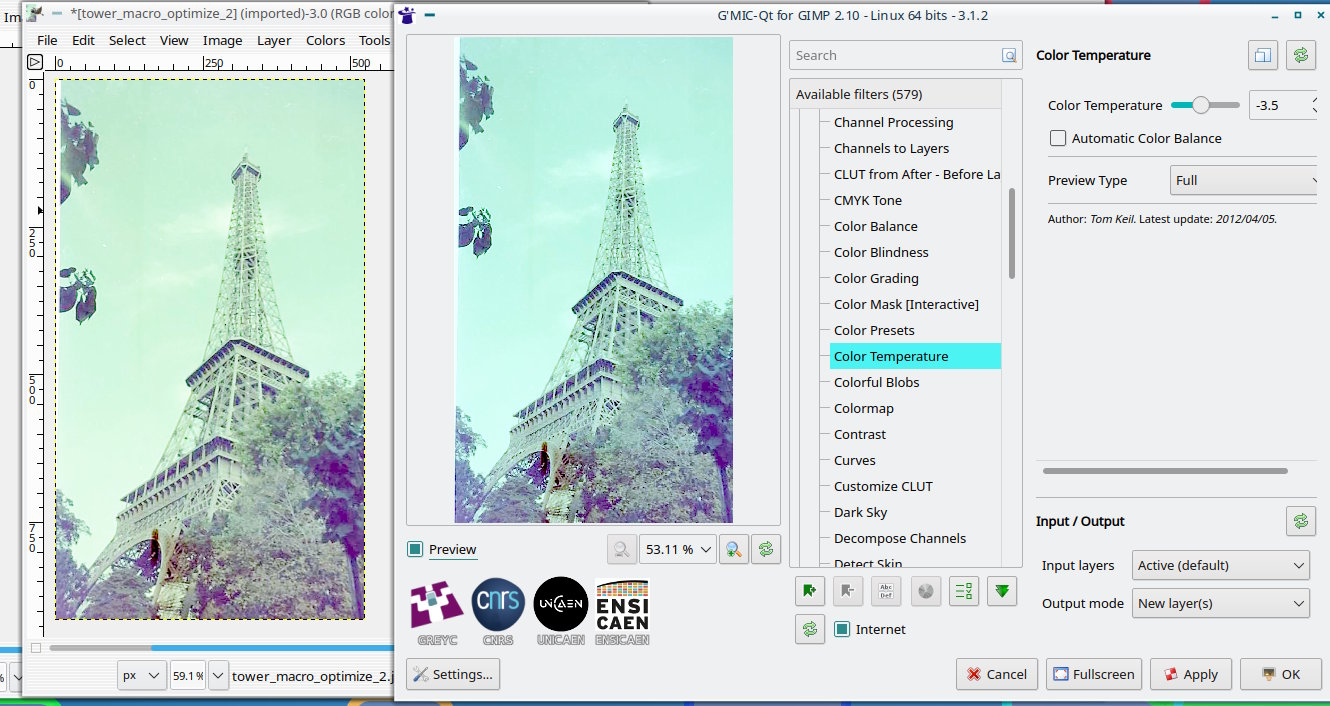Click the filter Search field

pyautogui.click(x=905, y=55)
